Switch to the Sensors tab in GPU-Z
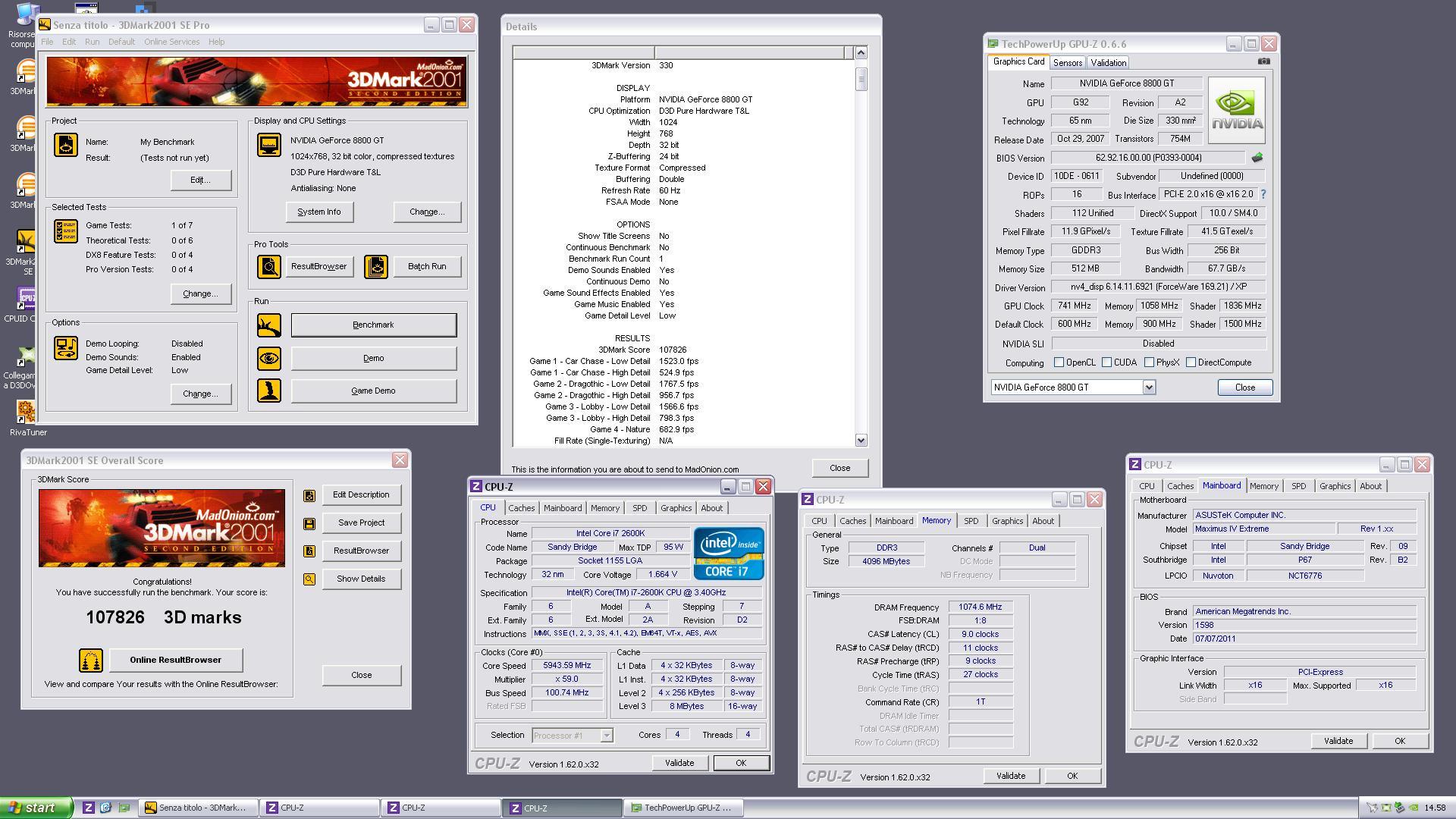 coord(1067,63)
